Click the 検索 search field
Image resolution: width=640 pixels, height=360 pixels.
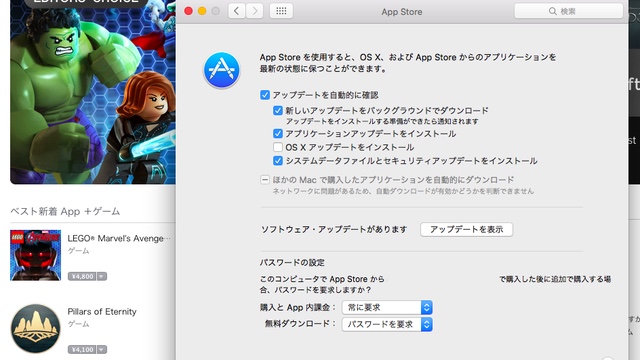(x=569, y=11)
